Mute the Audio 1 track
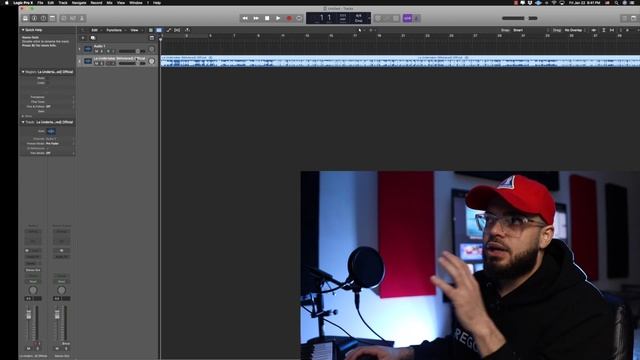 coord(96,51)
